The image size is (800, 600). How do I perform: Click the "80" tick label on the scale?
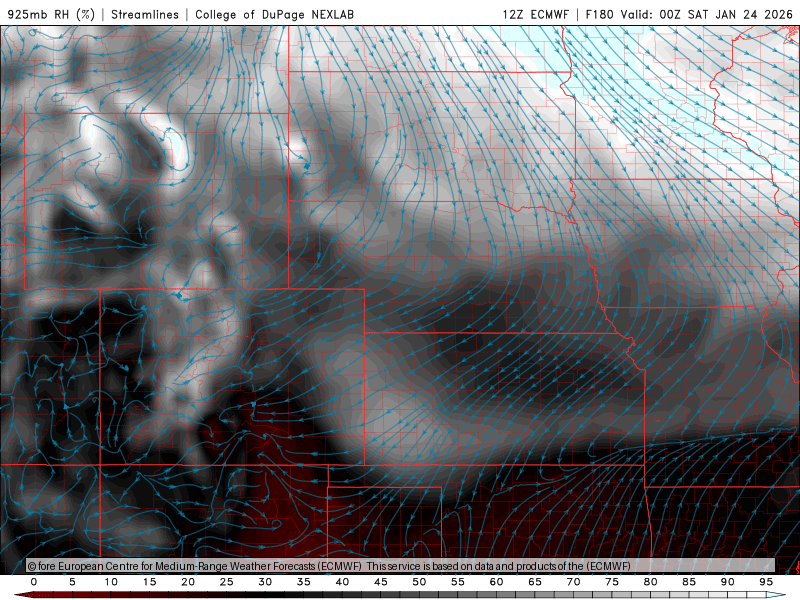pyautogui.click(x=650, y=582)
